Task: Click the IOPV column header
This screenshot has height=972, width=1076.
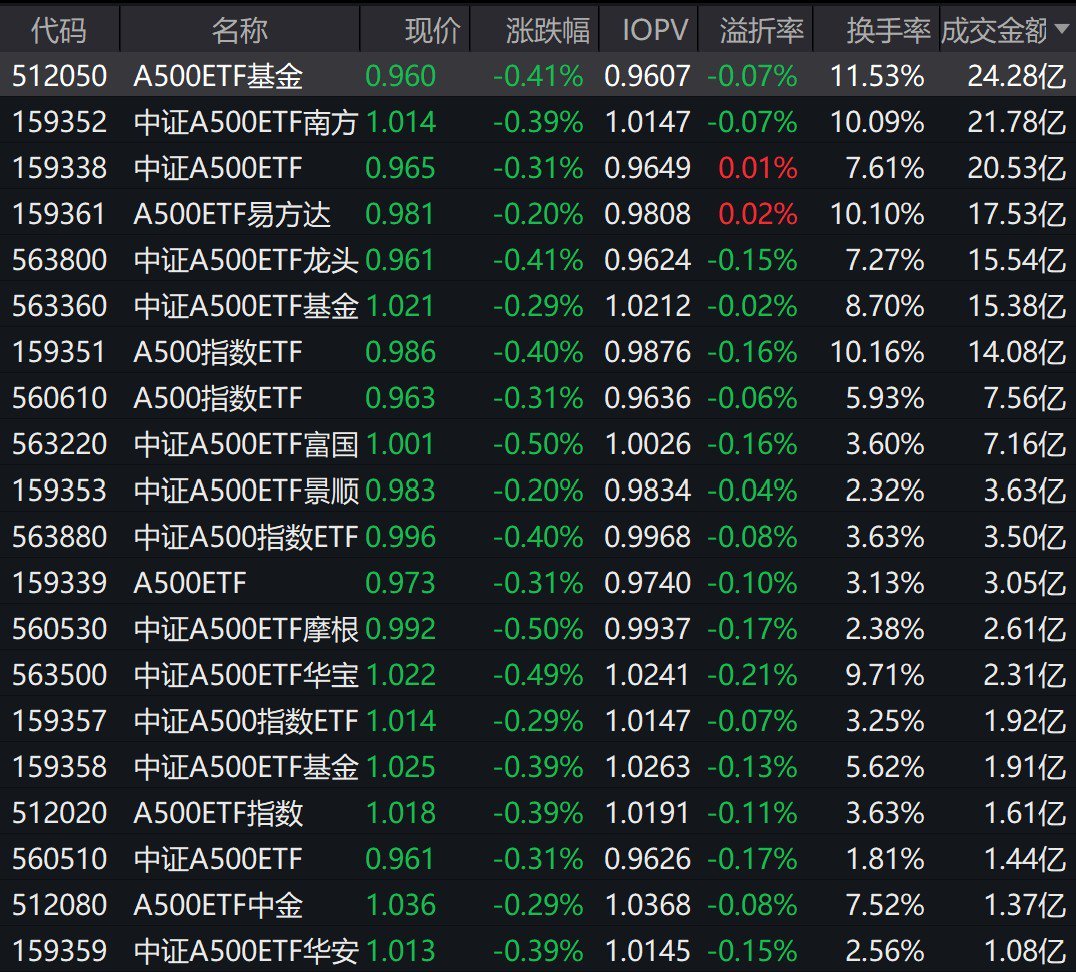Action: pyautogui.click(x=655, y=31)
